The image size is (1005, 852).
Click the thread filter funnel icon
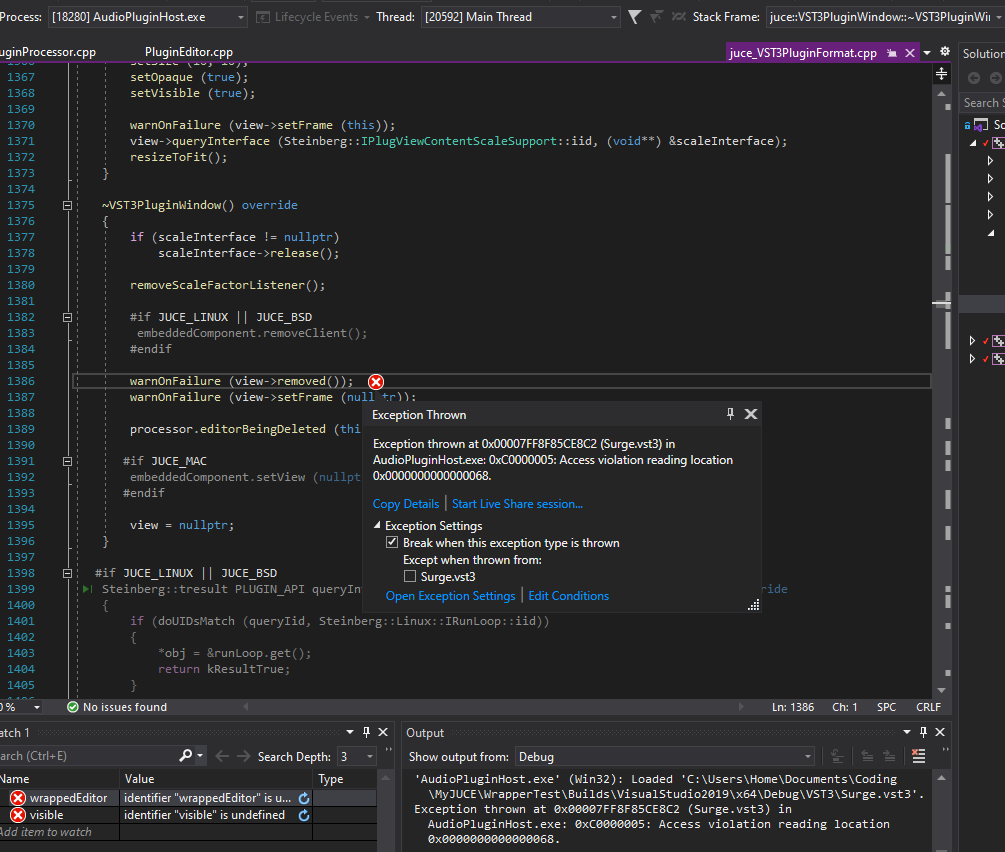coord(634,17)
